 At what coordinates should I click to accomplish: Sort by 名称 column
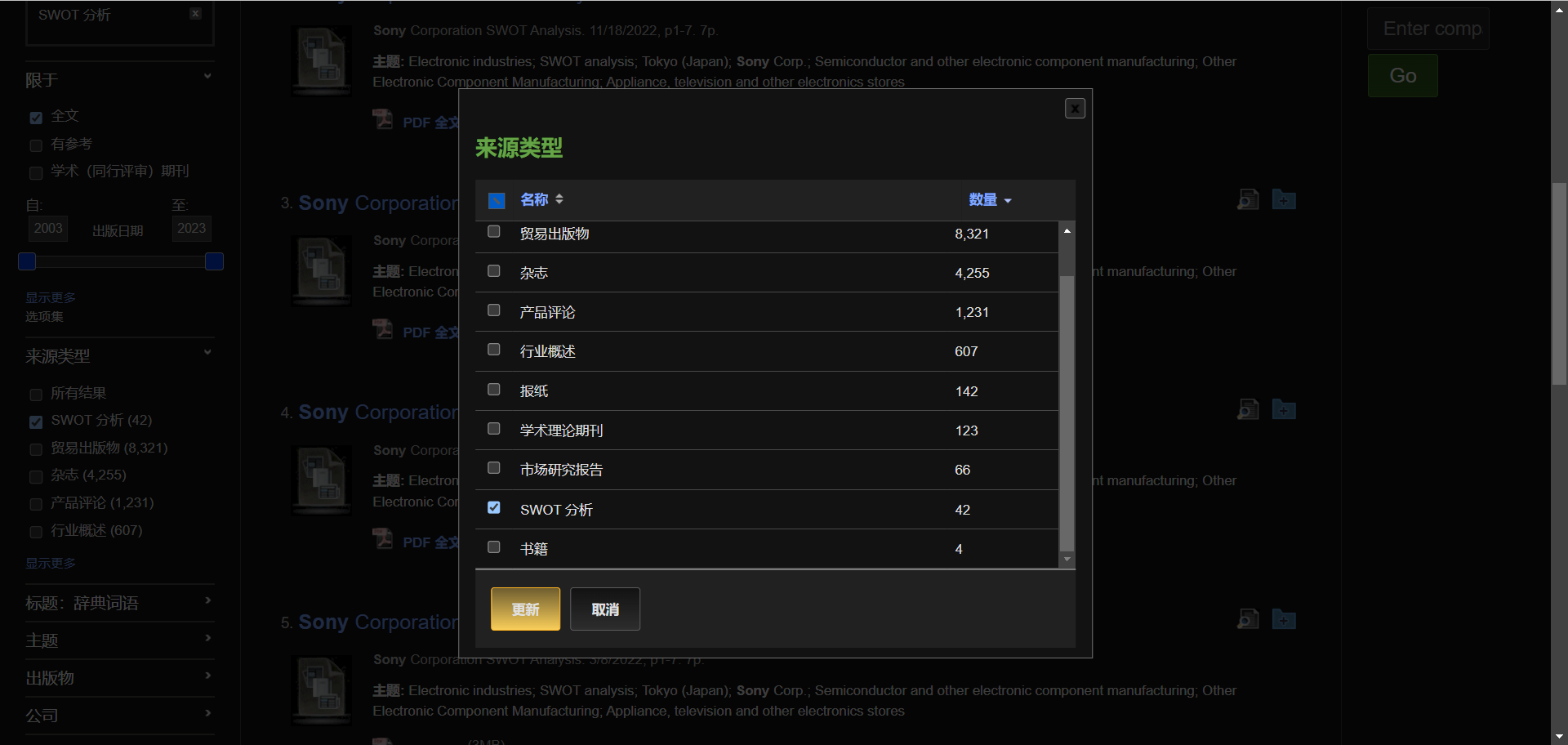tap(541, 199)
